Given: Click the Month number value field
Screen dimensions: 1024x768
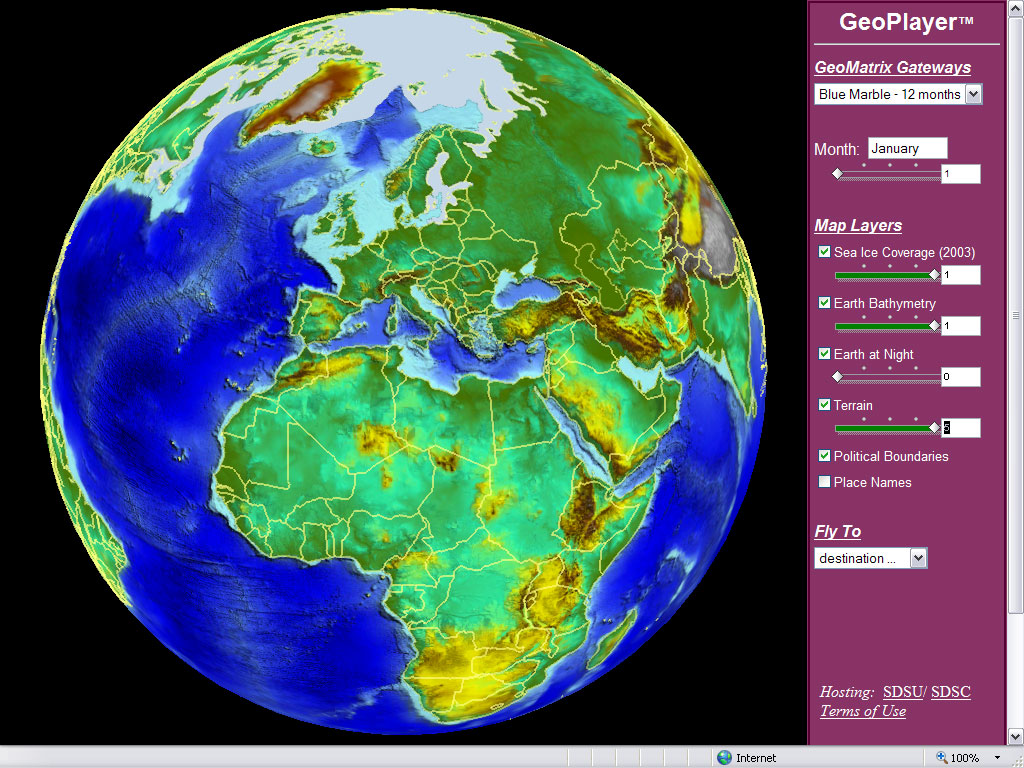Looking at the screenshot, I should pos(961,174).
